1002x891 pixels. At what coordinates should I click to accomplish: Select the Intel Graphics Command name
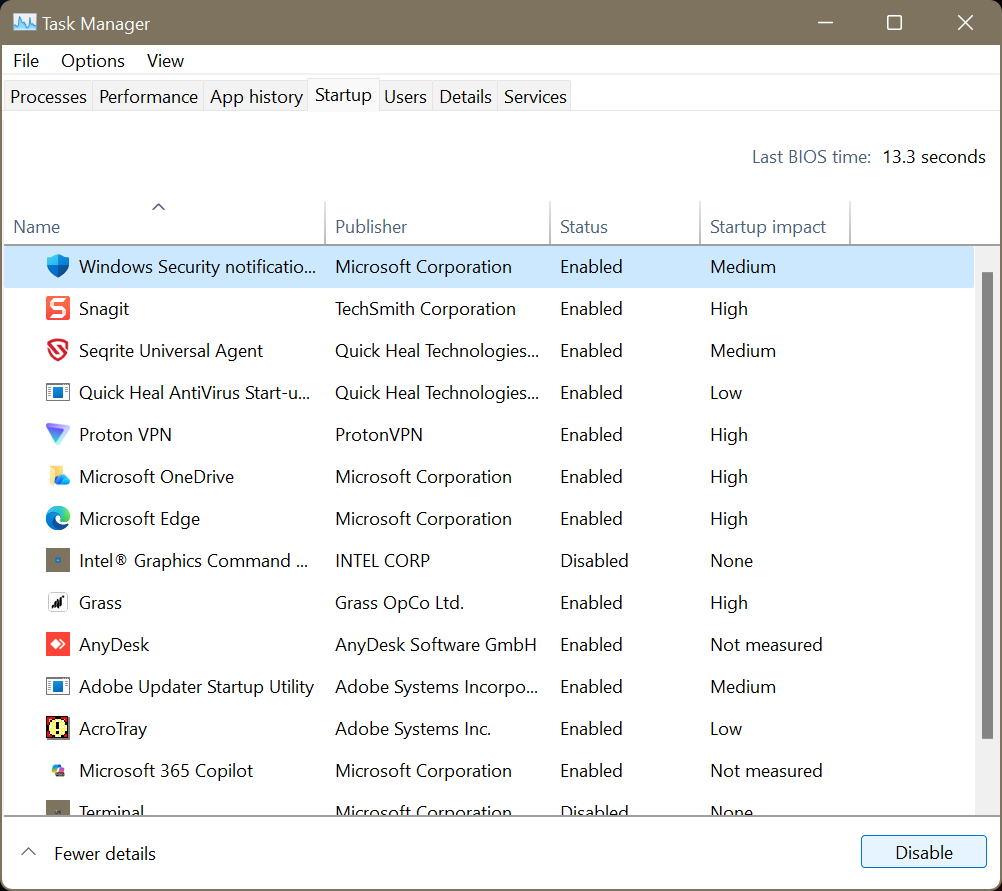click(x=194, y=561)
